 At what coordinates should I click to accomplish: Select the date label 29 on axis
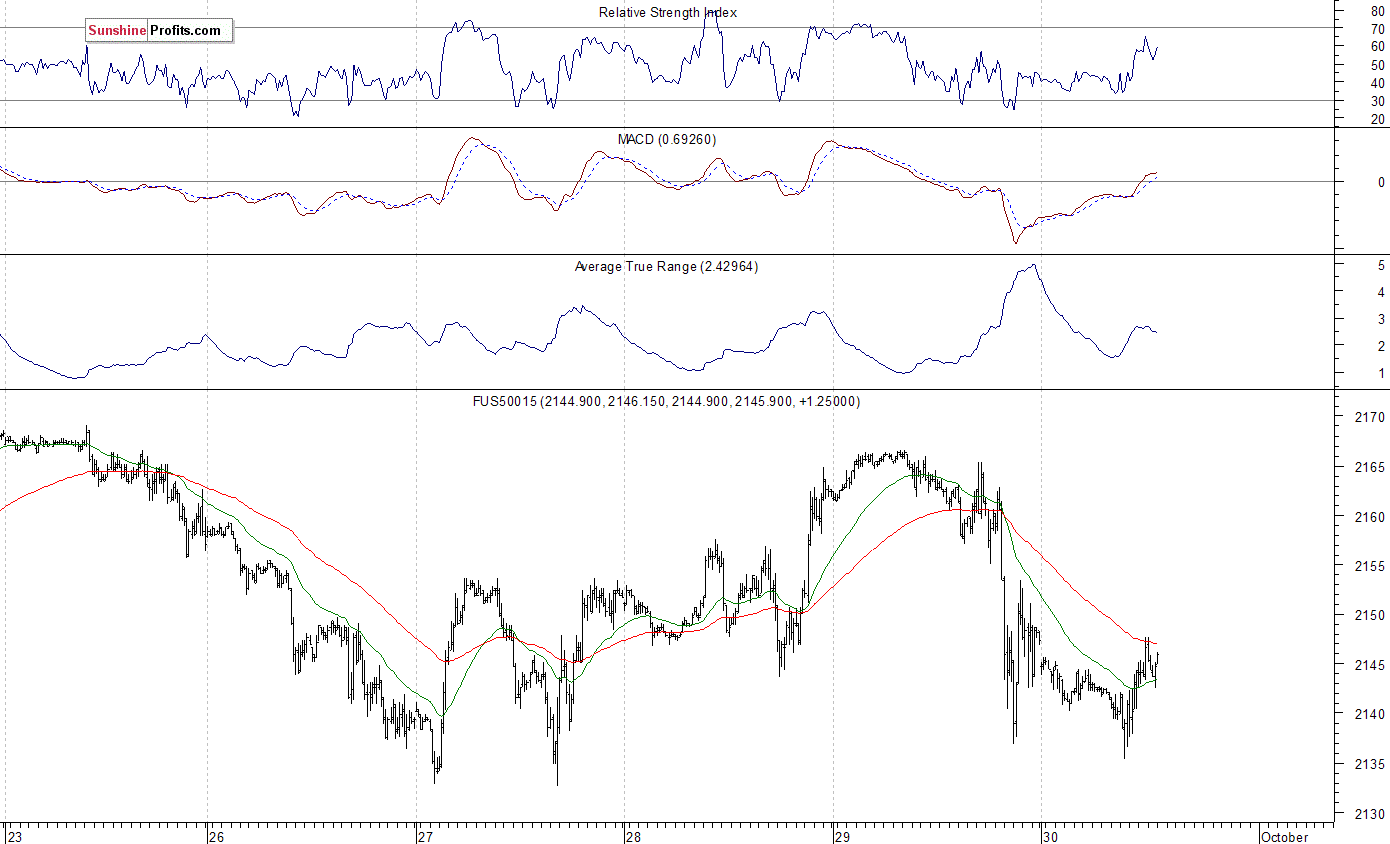click(x=845, y=836)
